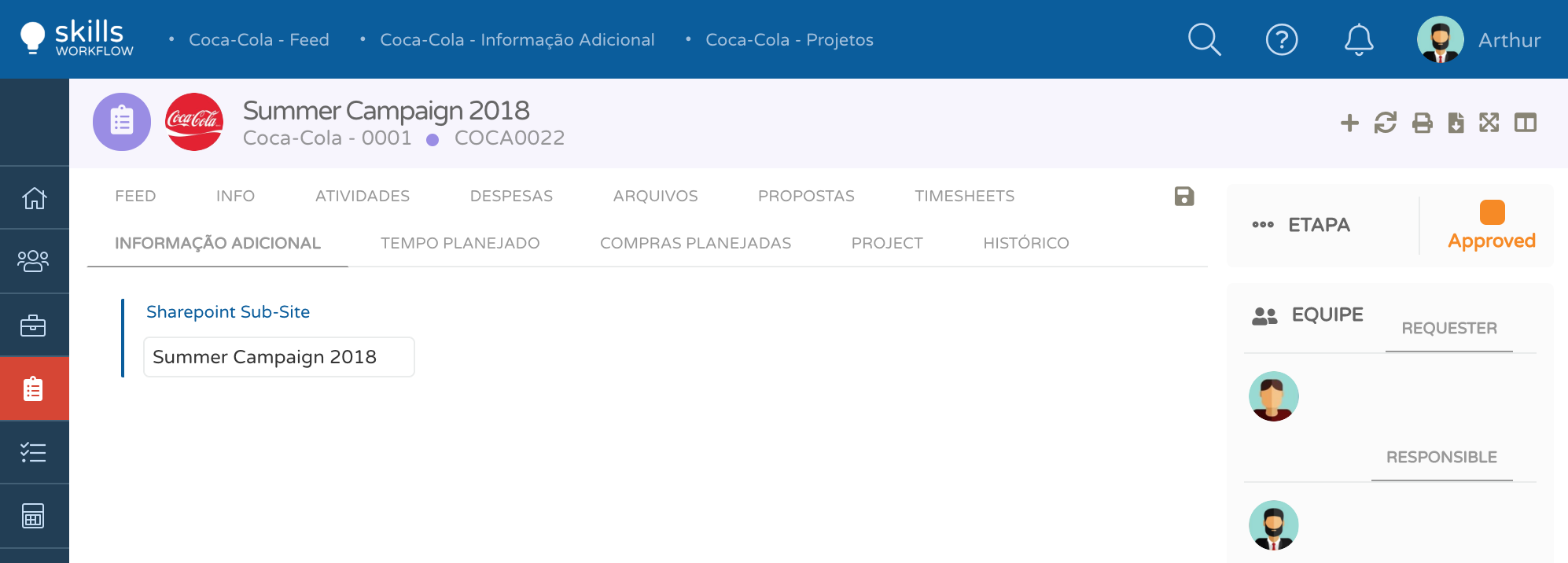Click the COCA0022 project code

click(x=510, y=138)
